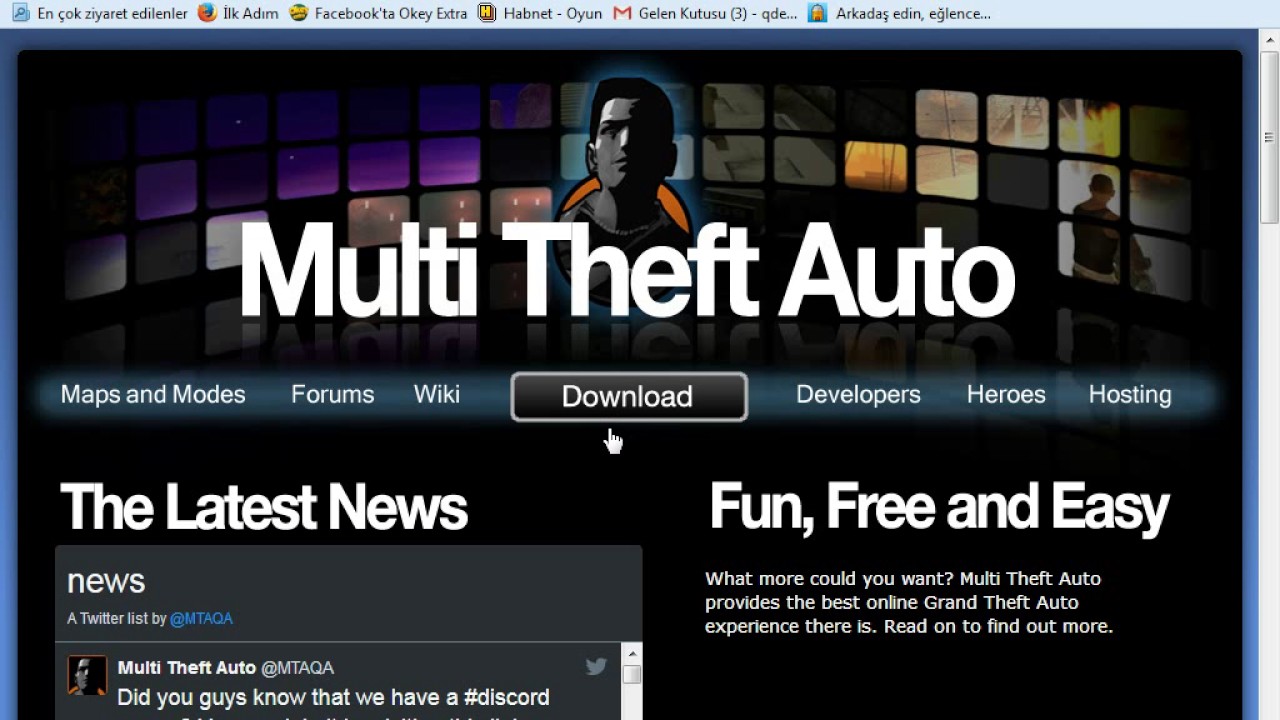Open the Maps and Modes page
The image size is (1280, 720).
click(x=153, y=394)
